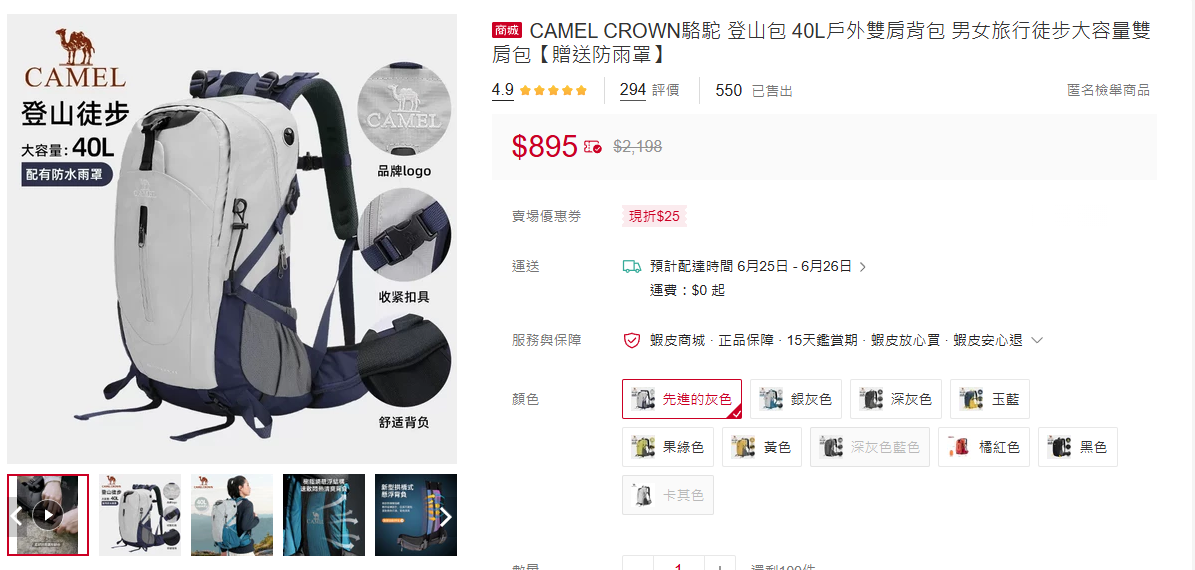Screen dimensions: 1195x570
Task: Expand the 服務與保障 details chevron
Action: coord(1036,341)
